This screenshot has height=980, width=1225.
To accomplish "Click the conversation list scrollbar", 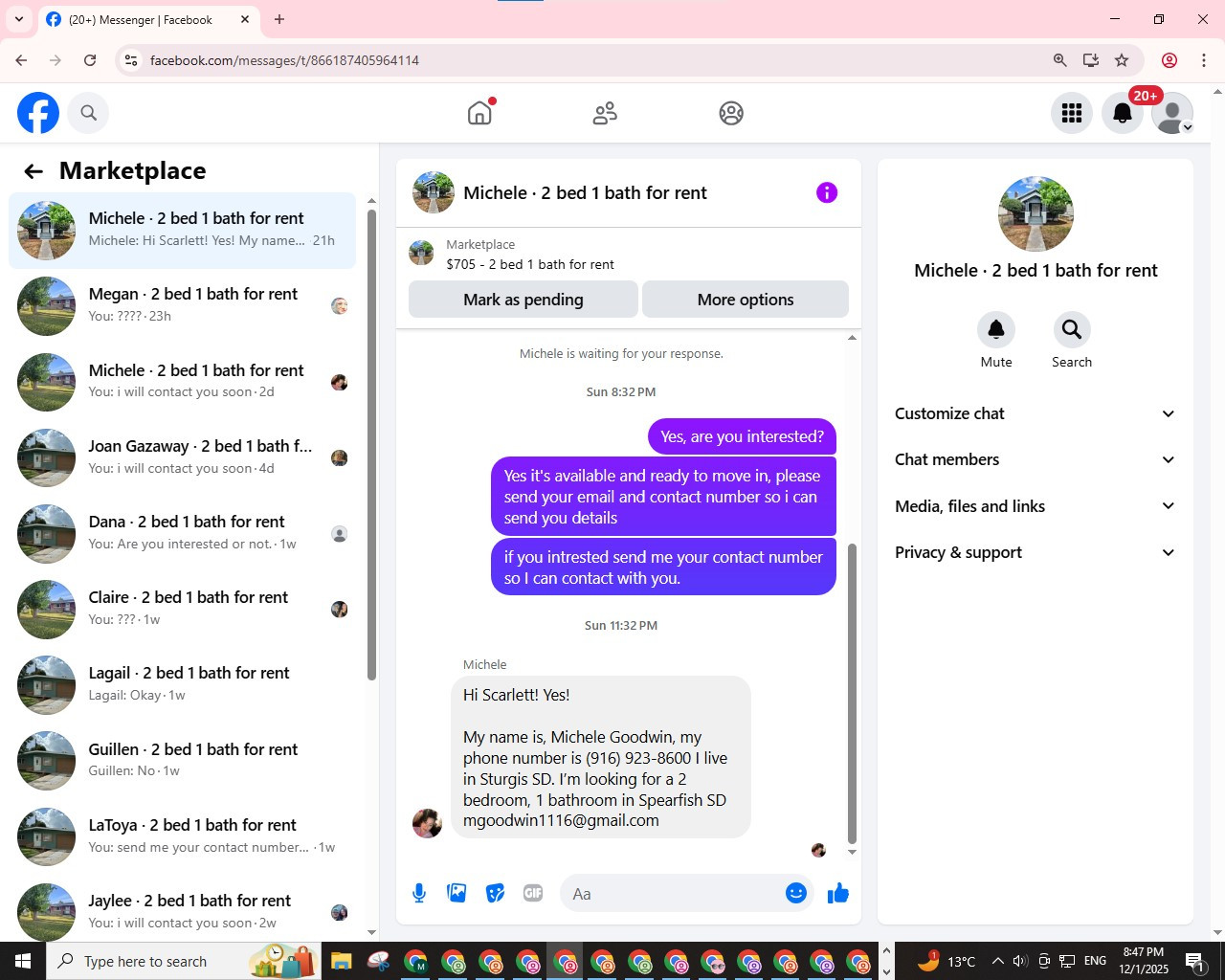I will 372,443.
